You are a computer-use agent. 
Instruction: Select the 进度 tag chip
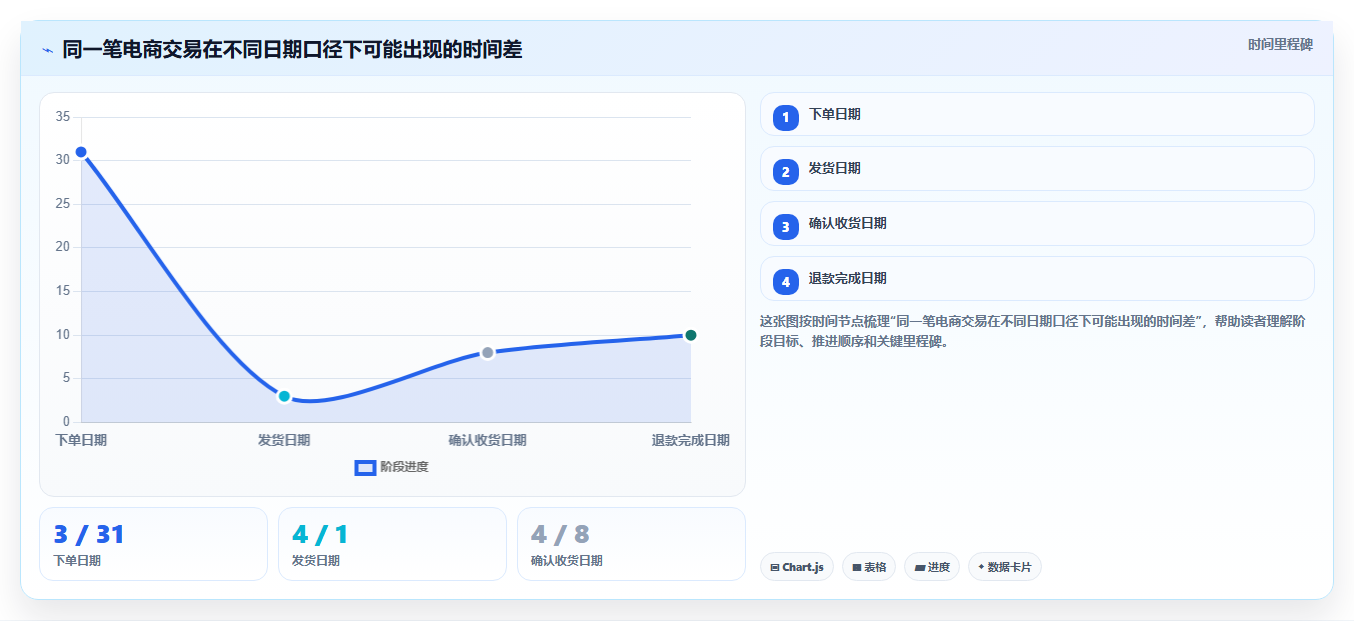932,567
